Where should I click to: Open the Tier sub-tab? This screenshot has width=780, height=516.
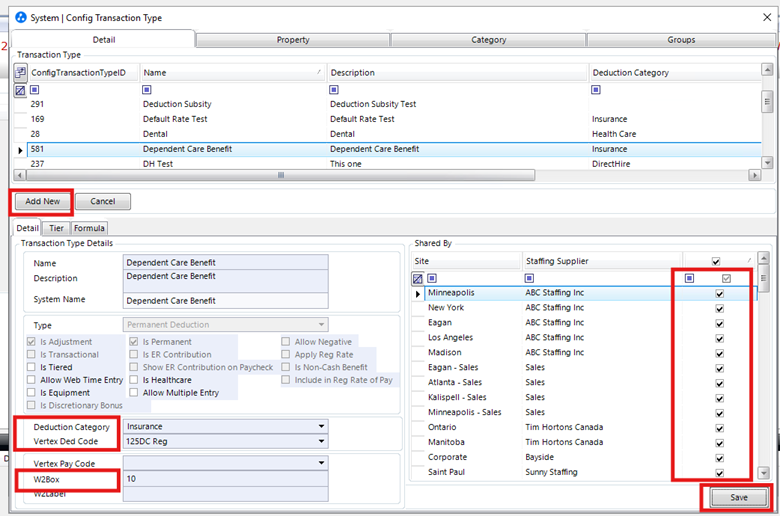click(56, 228)
